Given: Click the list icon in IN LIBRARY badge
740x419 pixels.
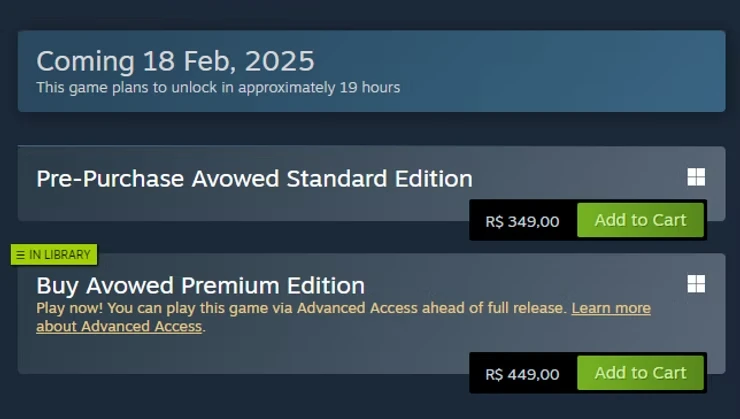Looking at the screenshot, I should point(20,255).
